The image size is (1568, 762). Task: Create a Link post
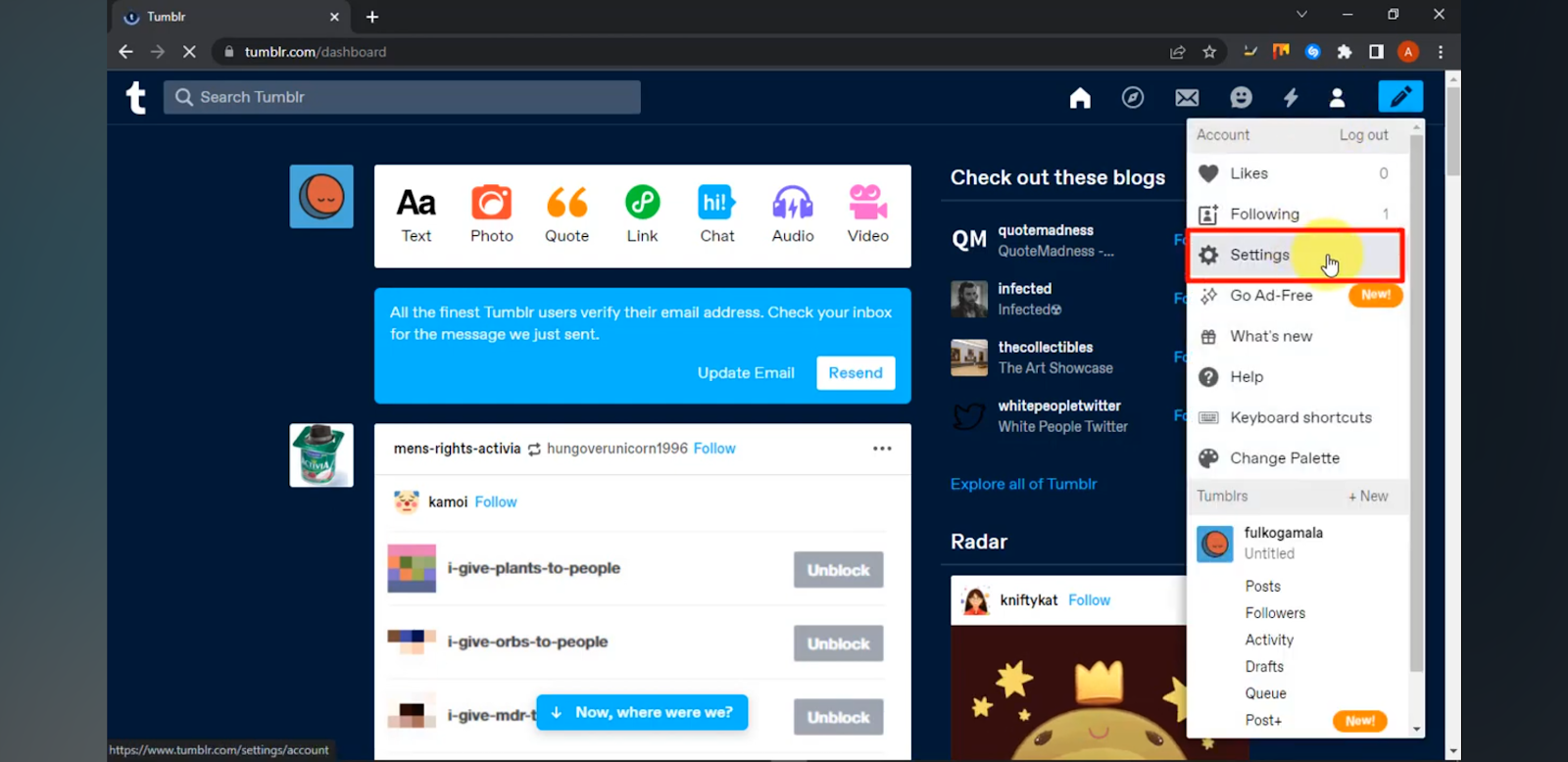[x=642, y=214]
